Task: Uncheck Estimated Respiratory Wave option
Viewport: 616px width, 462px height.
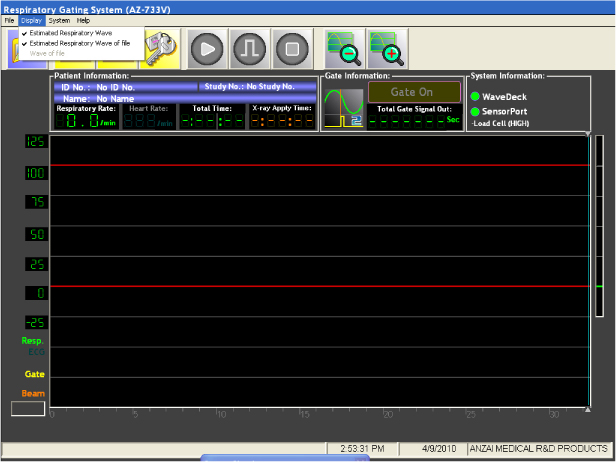Action: pos(70,33)
